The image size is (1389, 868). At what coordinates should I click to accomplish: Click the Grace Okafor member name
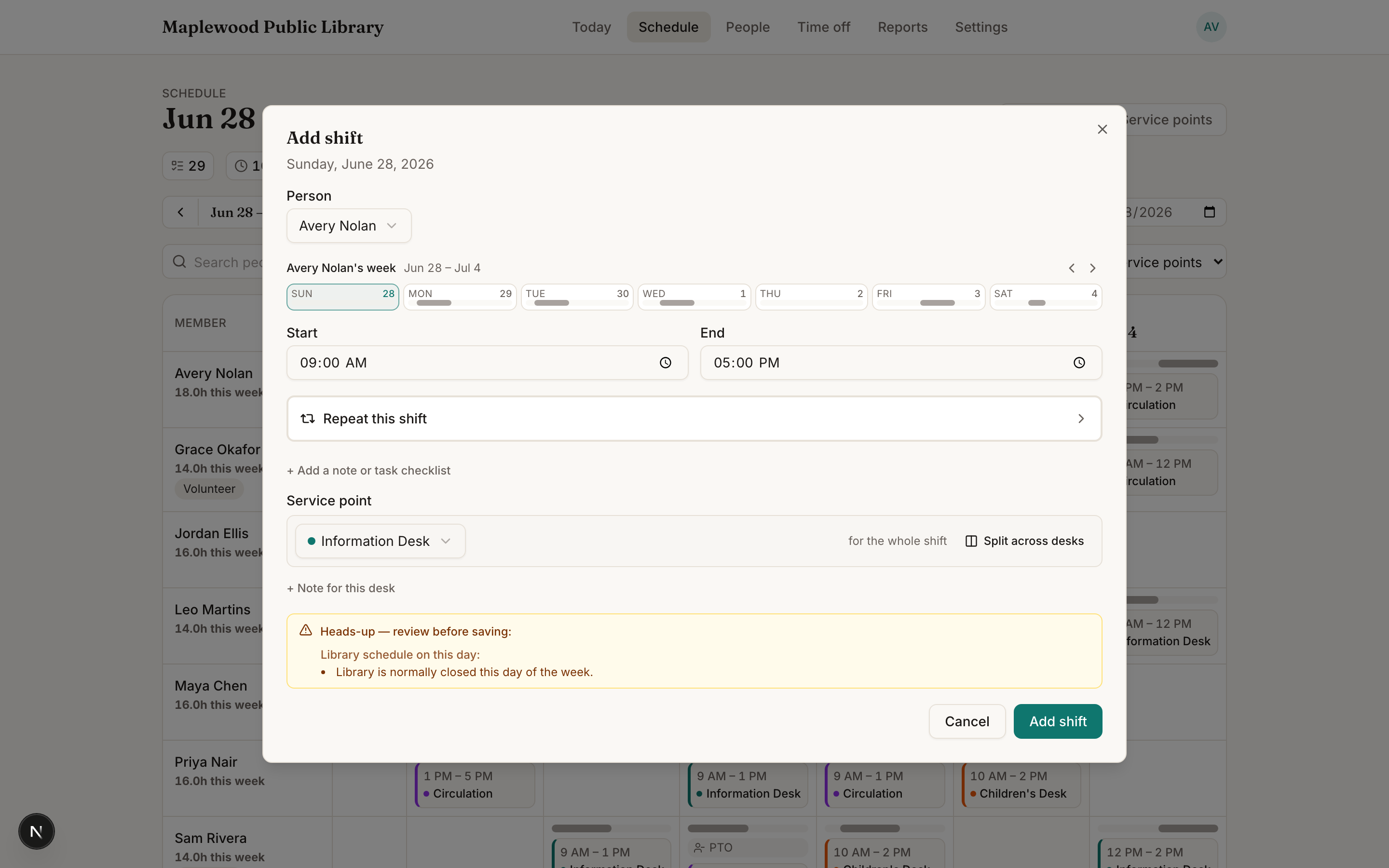click(218, 449)
